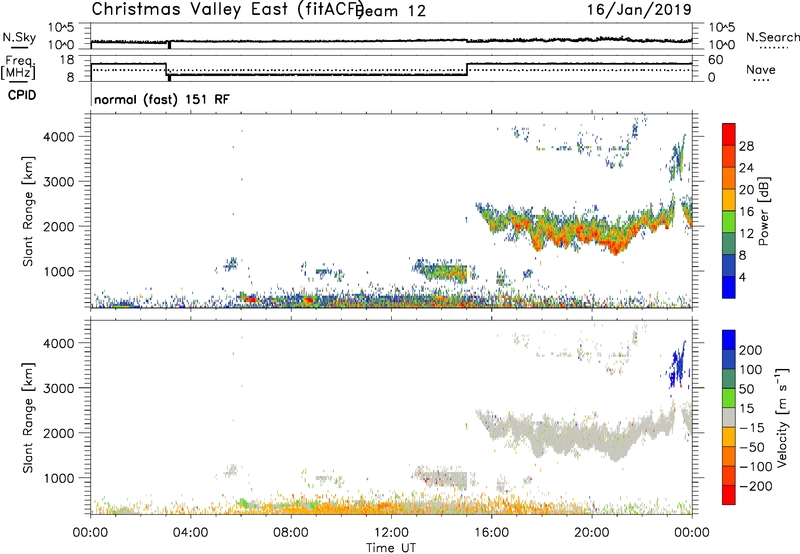Click the -200 tick on Velocity colorbar
The height and width of the screenshot is (554, 800).
[755, 486]
